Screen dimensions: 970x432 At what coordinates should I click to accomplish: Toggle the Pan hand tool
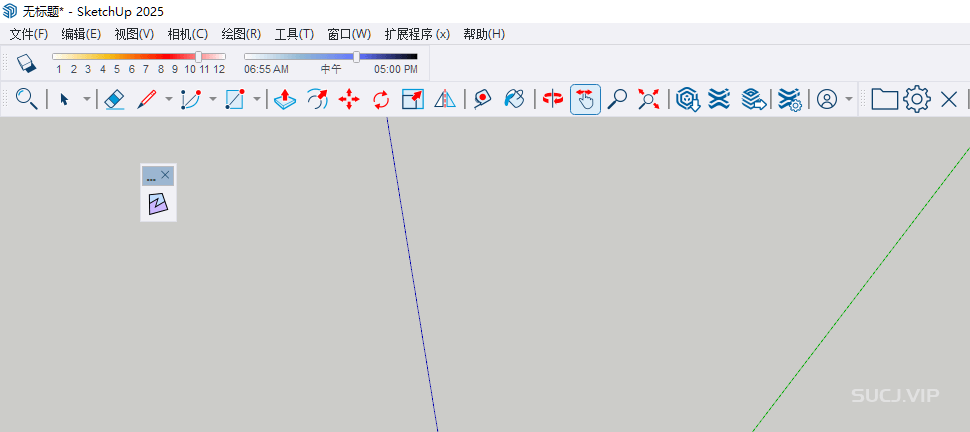click(585, 100)
